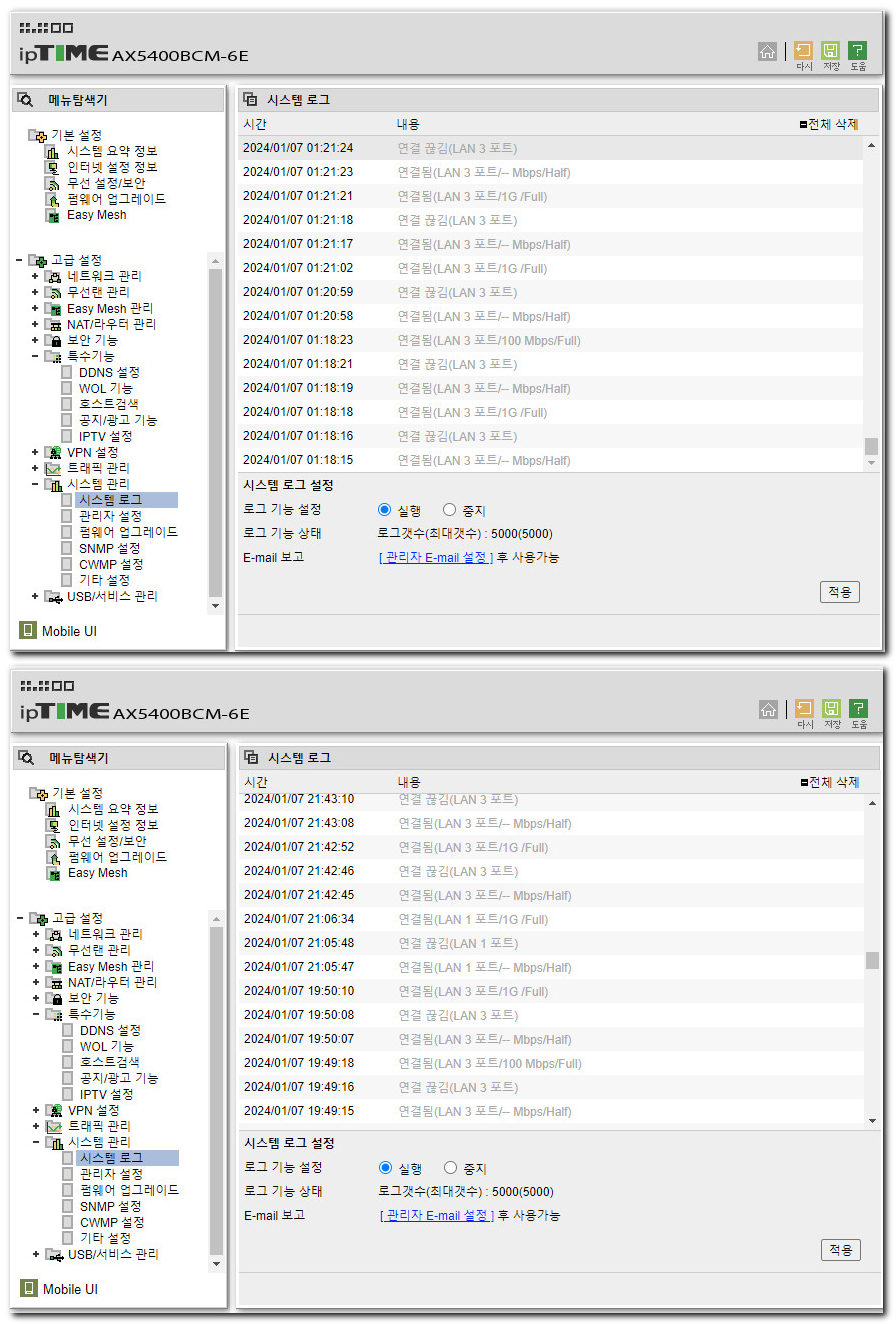Click 전체 삭제 in upper window
The width and height of the screenshot is (896, 1324).
829,124
